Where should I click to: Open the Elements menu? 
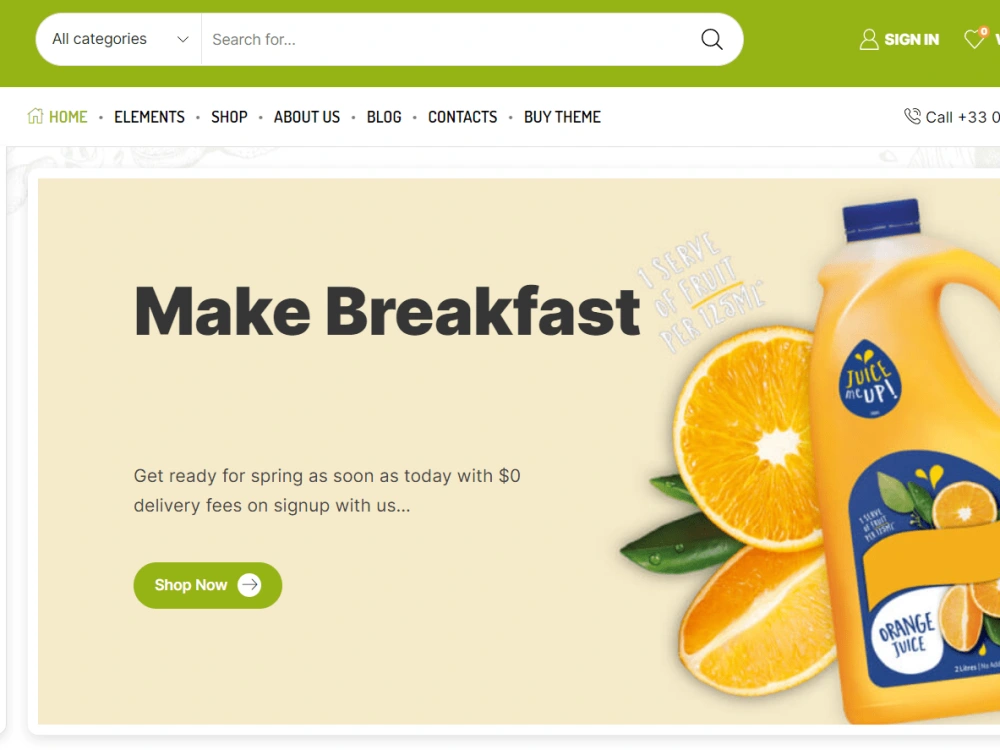tap(149, 117)
